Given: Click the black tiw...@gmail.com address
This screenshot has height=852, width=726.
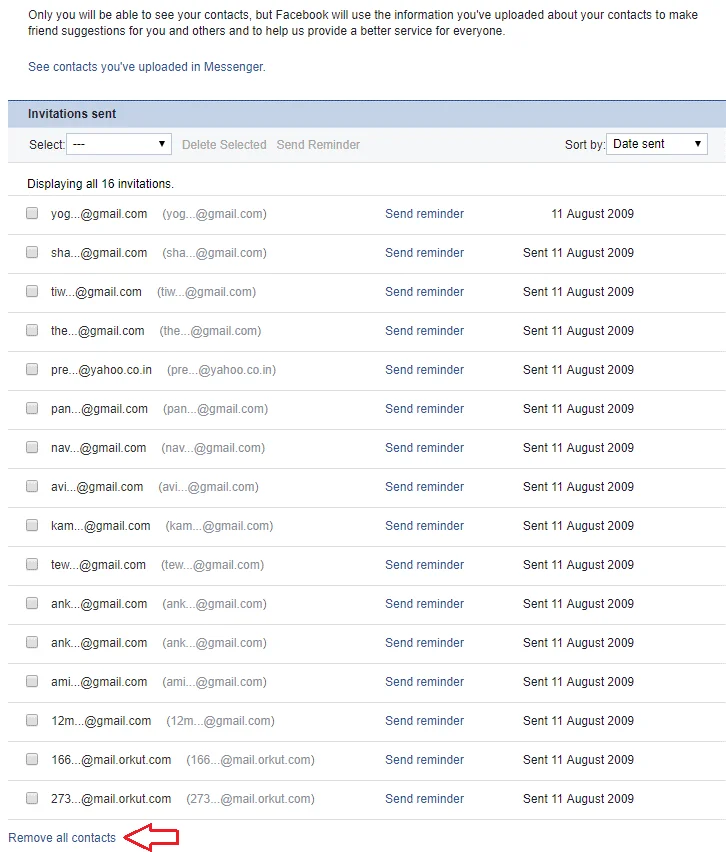Looking at the screenshot, I should [96, 292].
